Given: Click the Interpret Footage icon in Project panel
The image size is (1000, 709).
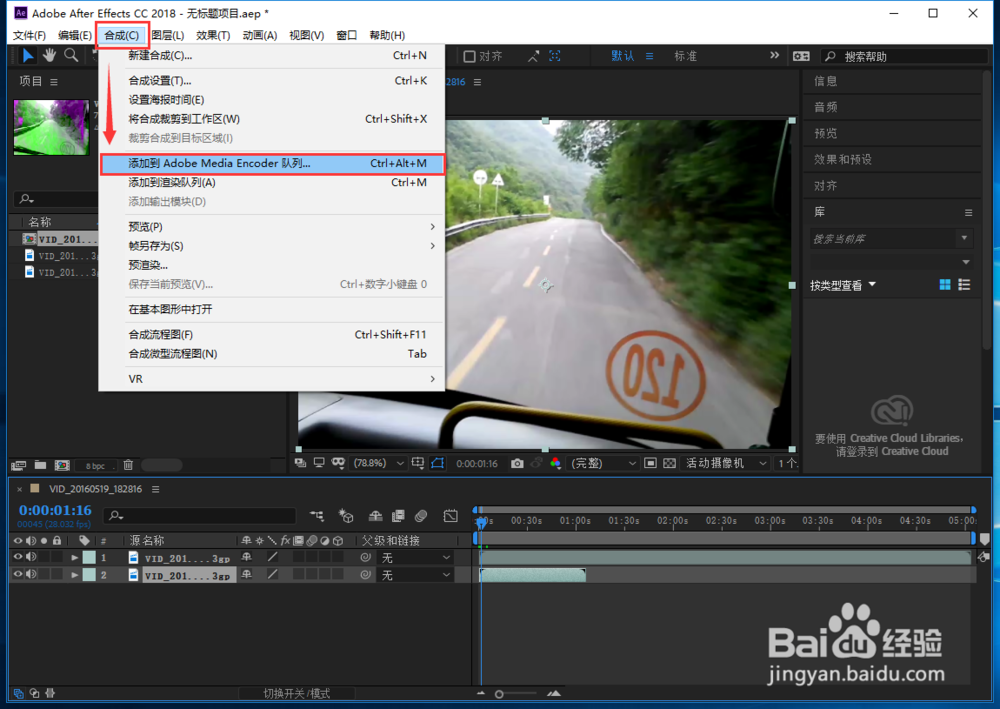Looking at the screenshot, I should coord(18,465).
